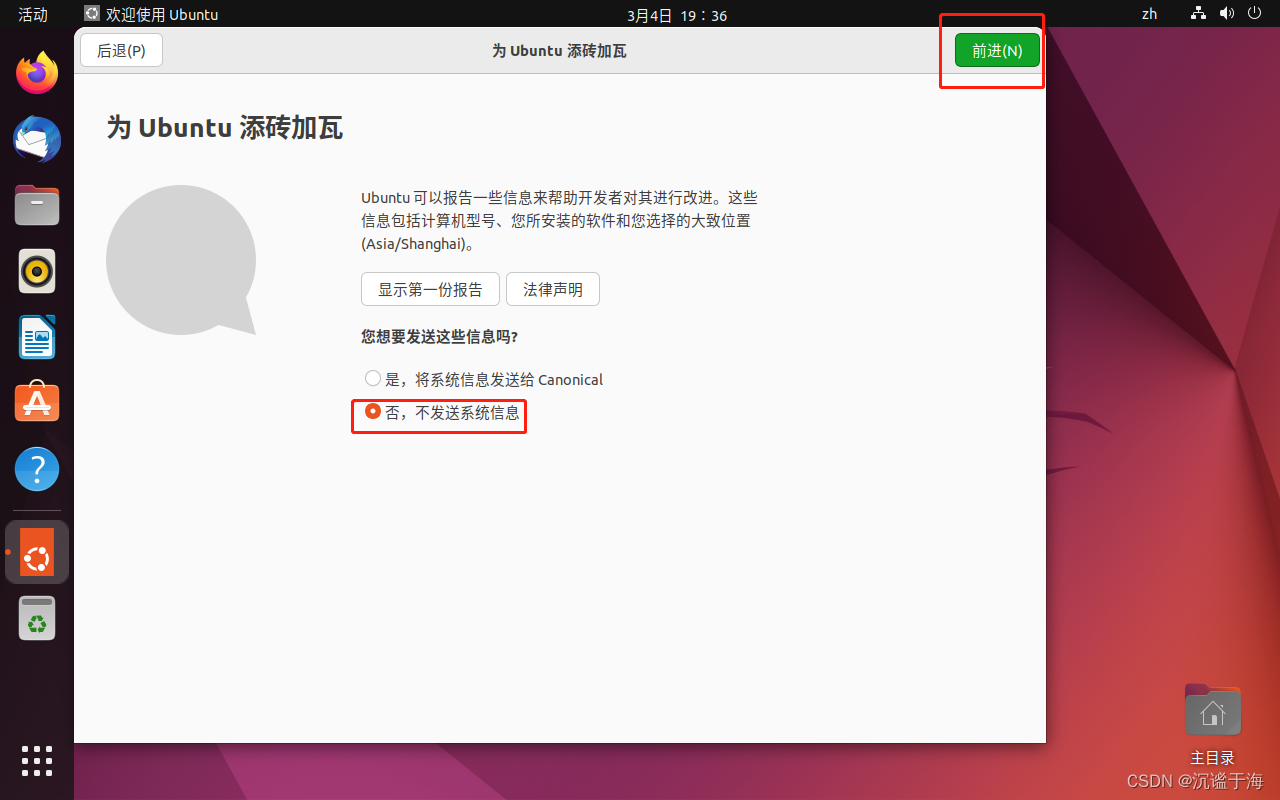Launch LibreOffice Writer from the dock
Screen dimensions: 1280x800
[37, 337]
